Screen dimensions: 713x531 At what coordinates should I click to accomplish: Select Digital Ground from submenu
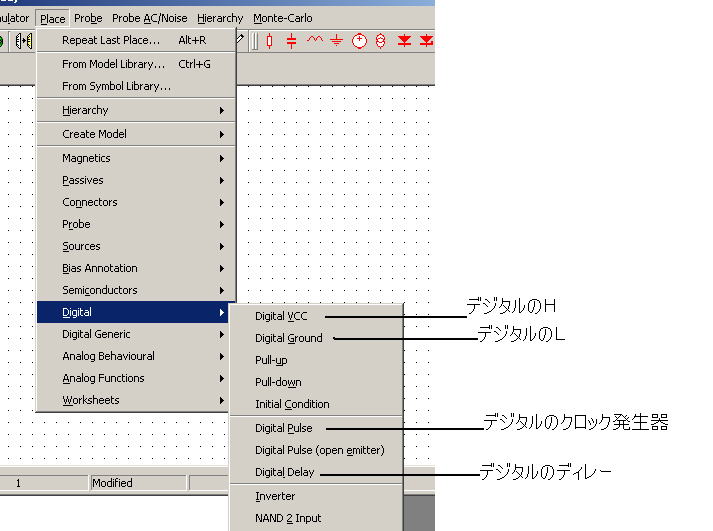pyautogui.click(x=316, y=338)
